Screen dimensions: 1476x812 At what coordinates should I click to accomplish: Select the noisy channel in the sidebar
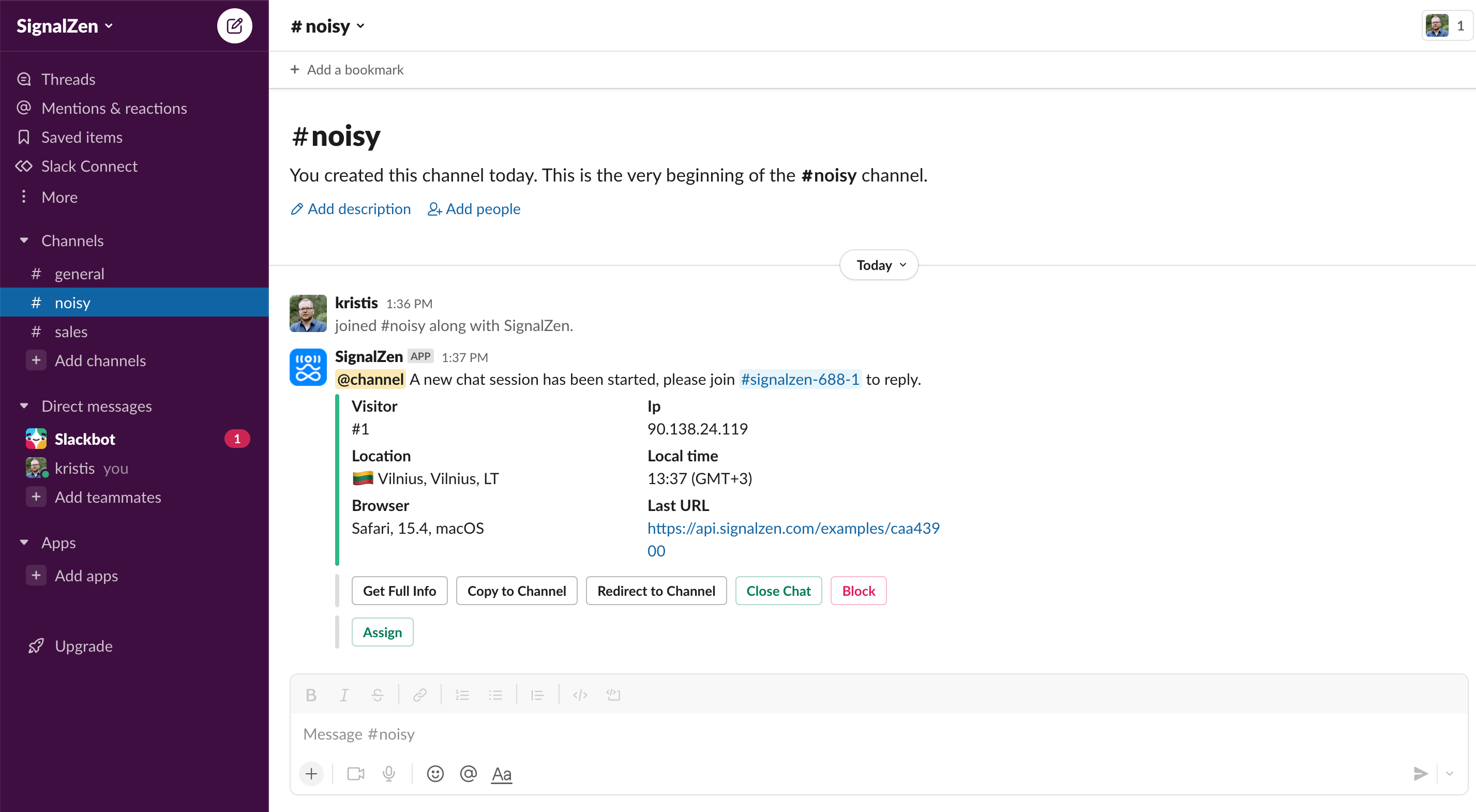(x=134, y=303)
